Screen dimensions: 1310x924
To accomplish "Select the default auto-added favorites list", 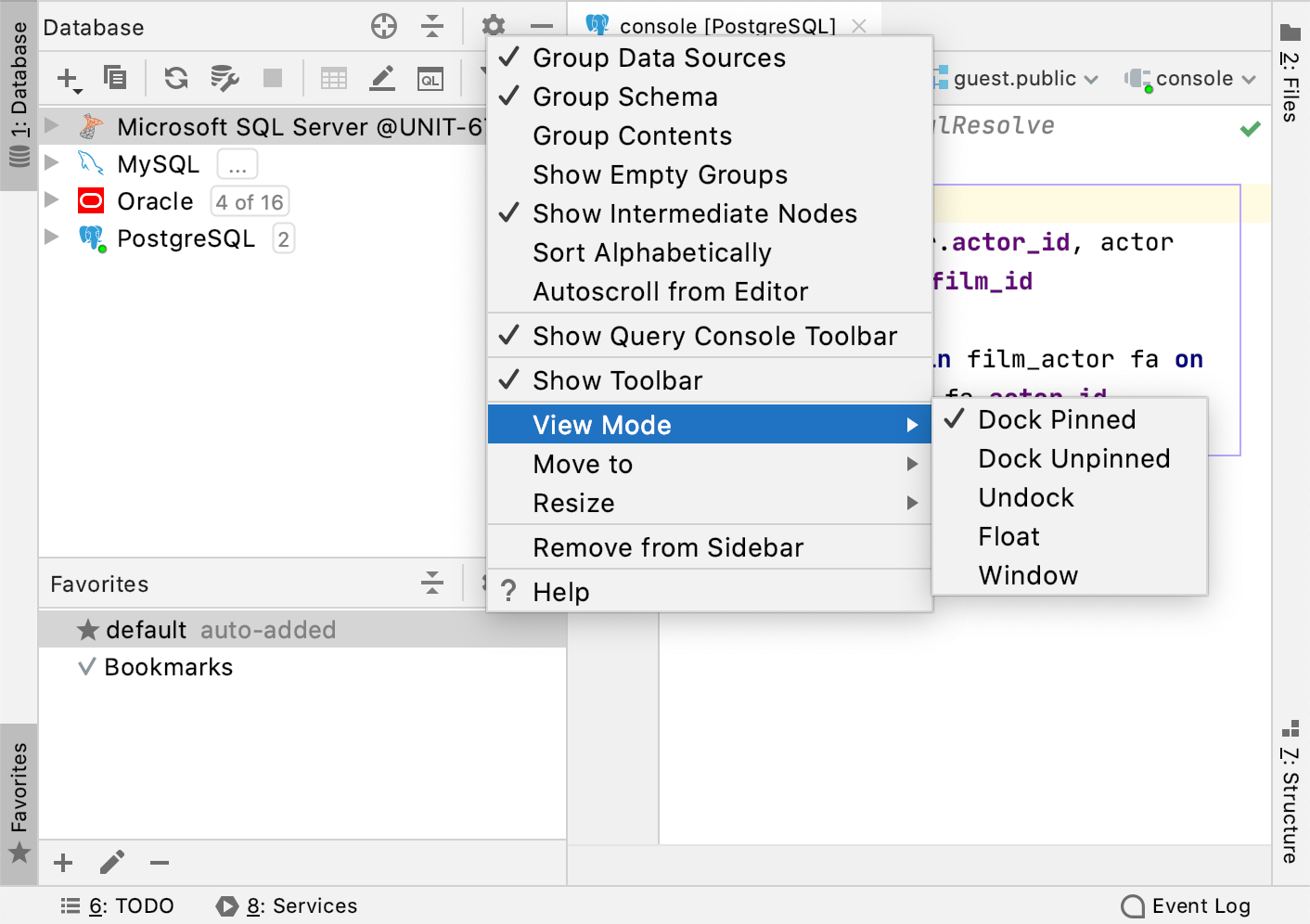I will 302,629.
